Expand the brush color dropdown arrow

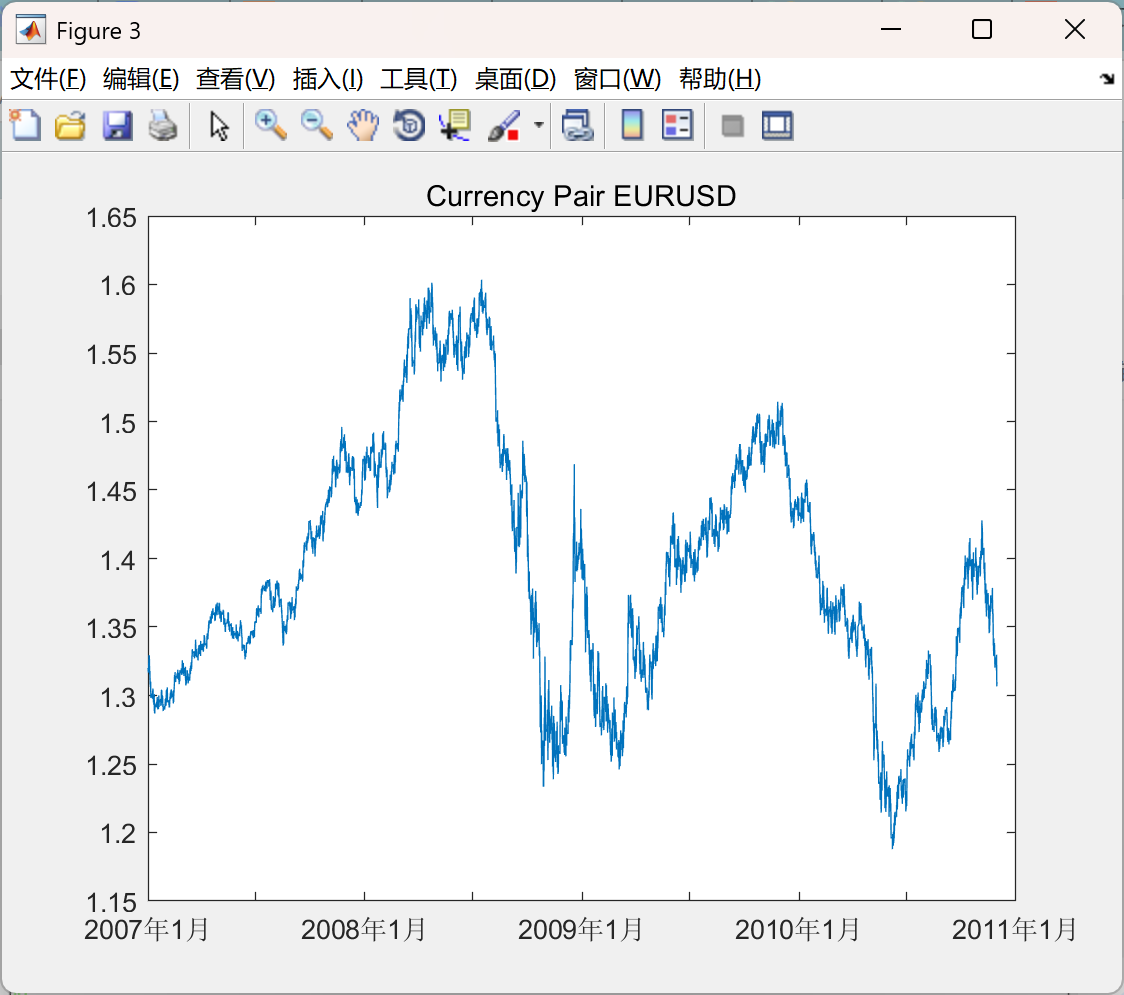point(538,125)
